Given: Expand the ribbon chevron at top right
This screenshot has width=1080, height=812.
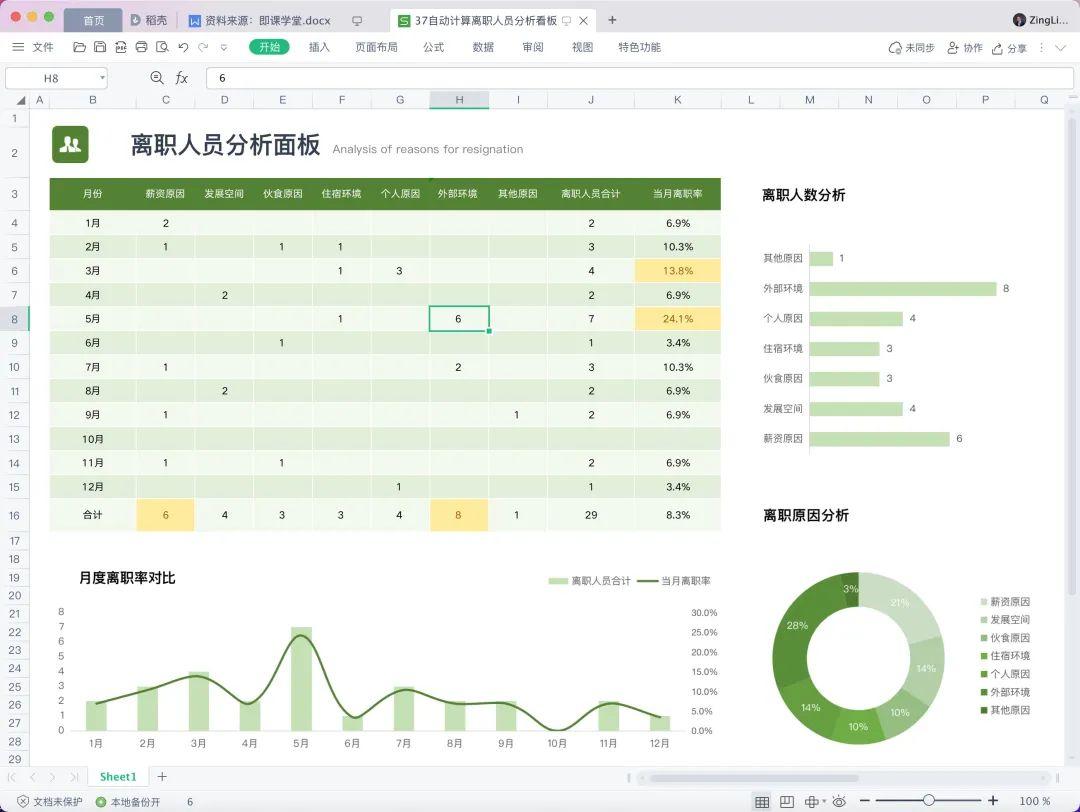Looking at the screenshot, I should coord(1061,48).
